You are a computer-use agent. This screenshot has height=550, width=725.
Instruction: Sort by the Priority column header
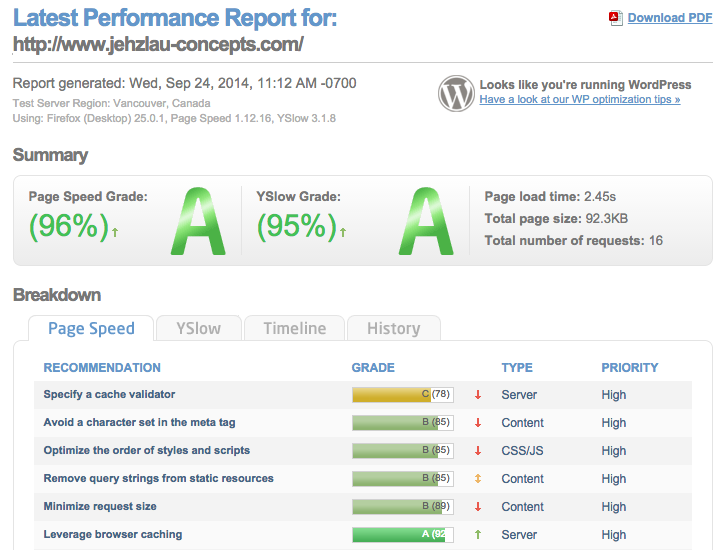[629, 368]
